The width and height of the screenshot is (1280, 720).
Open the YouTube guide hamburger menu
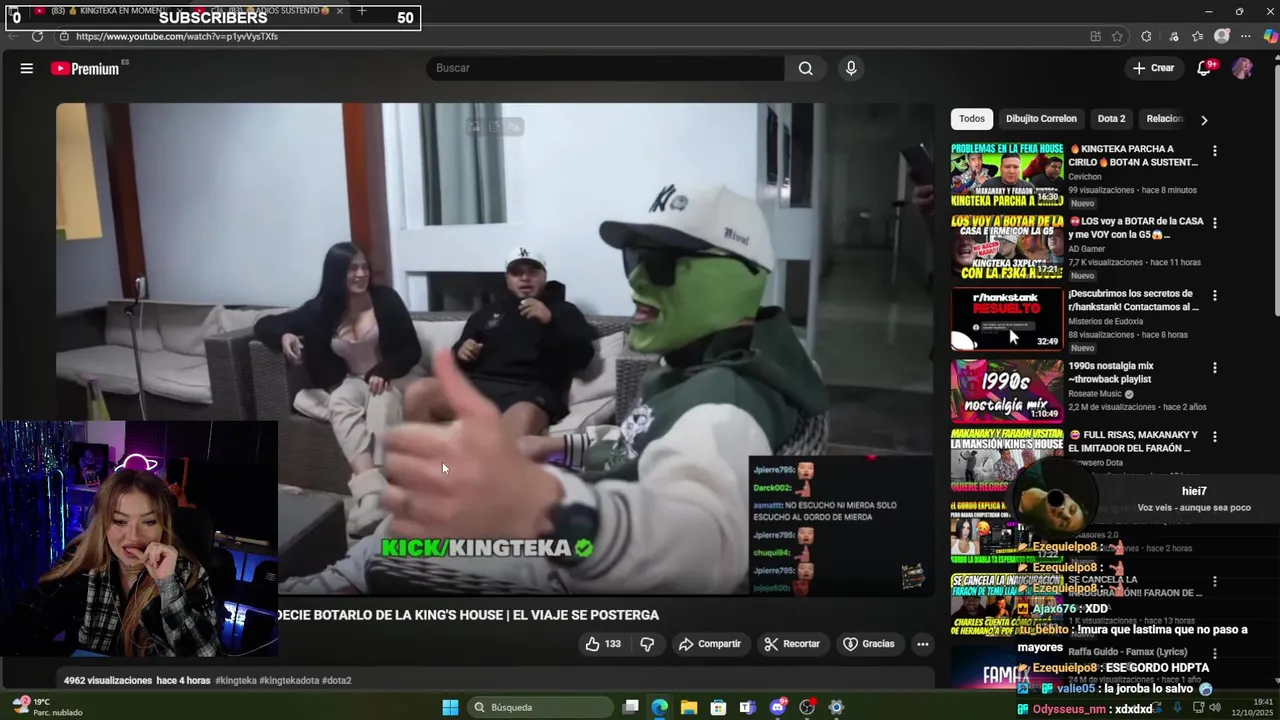coord(27,68)
